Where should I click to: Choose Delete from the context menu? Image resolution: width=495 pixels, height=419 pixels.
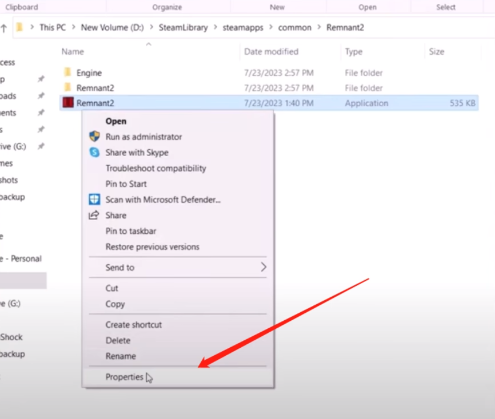tap(178, 340)
